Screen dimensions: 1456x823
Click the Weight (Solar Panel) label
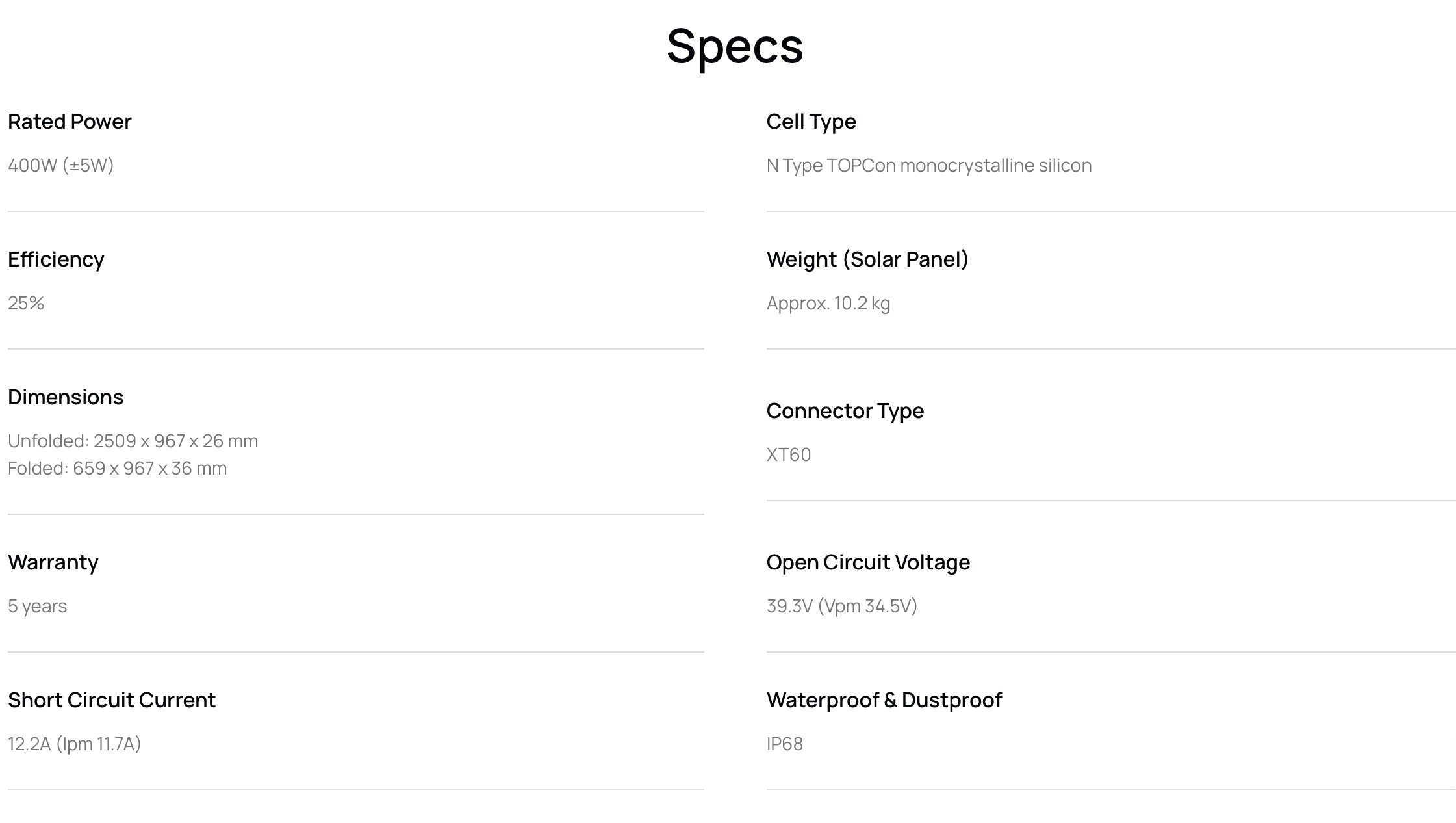pyautogui.click(x=867, y=259)
